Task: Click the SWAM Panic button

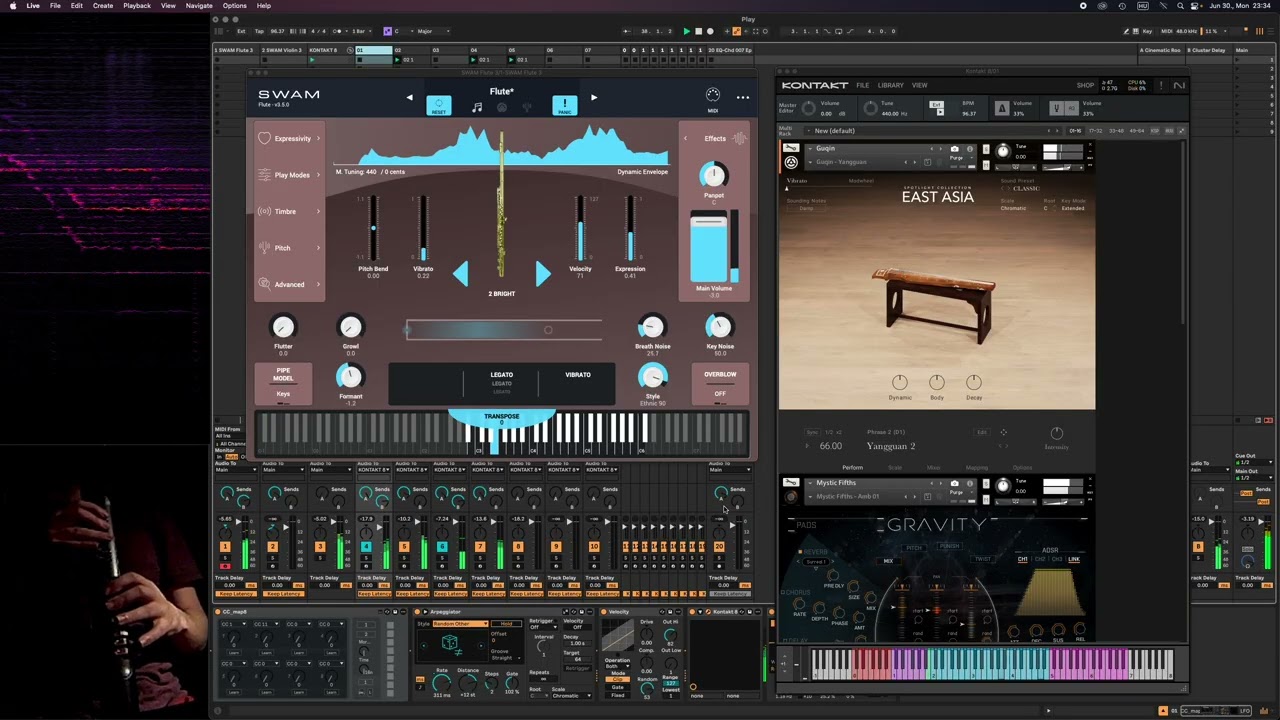Action: point(564,105)
